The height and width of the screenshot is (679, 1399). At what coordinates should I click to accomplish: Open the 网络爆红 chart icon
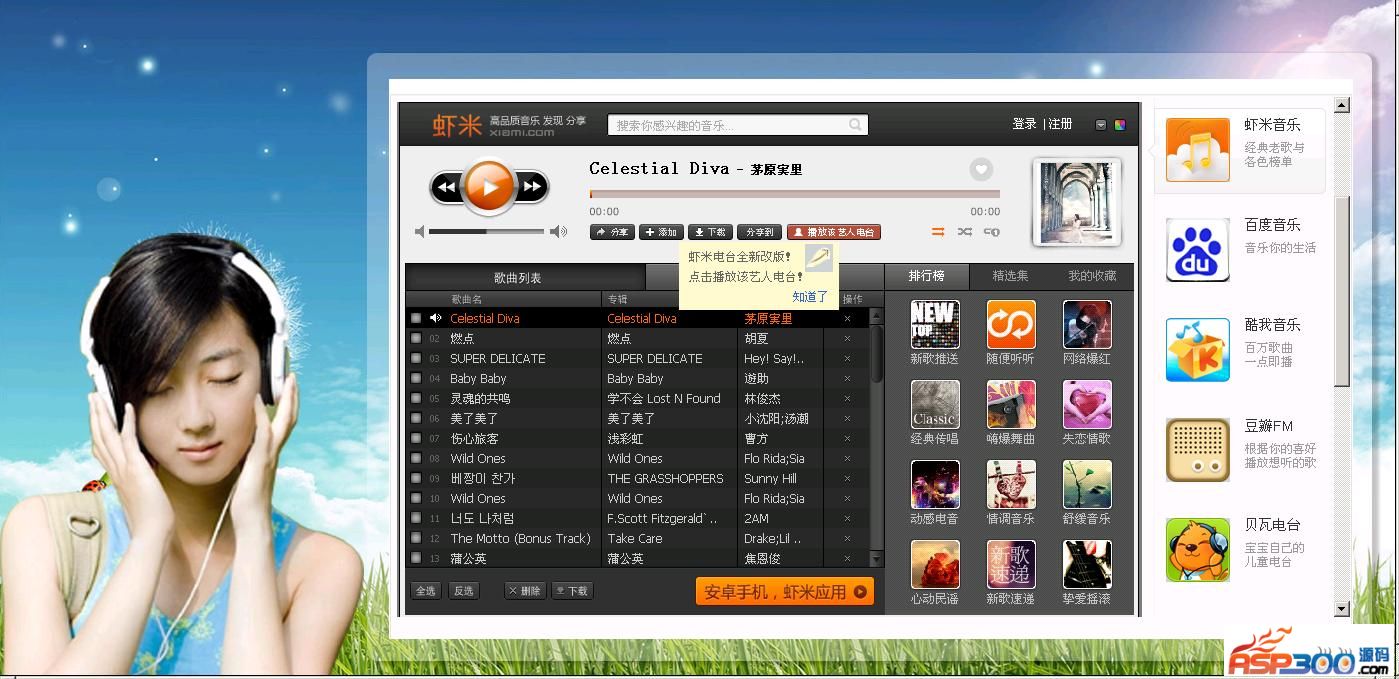click(1087, 324)
